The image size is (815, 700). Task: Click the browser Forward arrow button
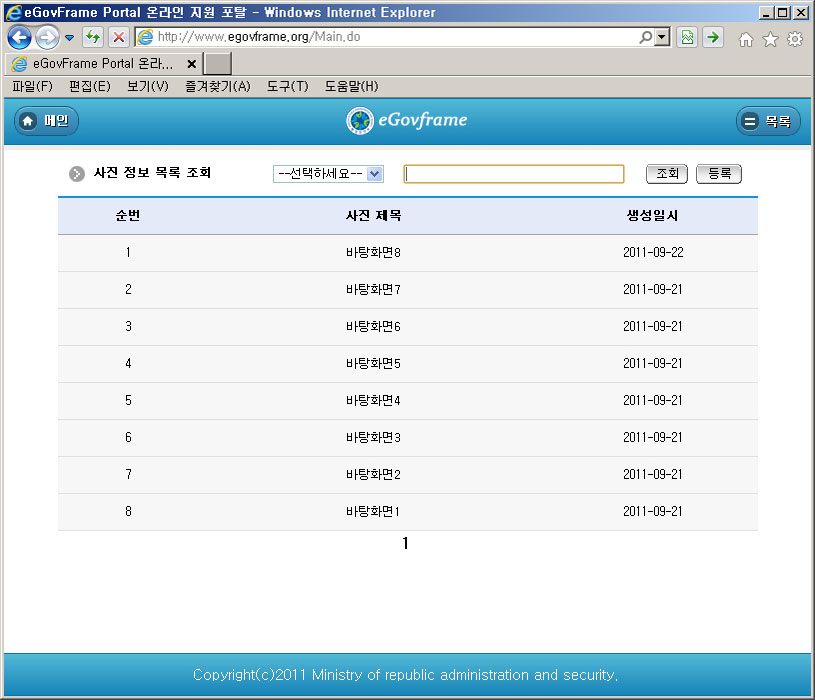[x=47, y=38]
